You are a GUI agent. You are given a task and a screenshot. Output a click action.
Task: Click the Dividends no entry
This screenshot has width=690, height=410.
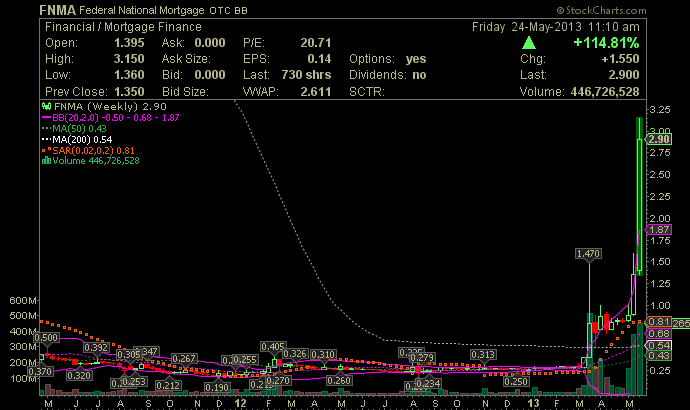point(388,75)
